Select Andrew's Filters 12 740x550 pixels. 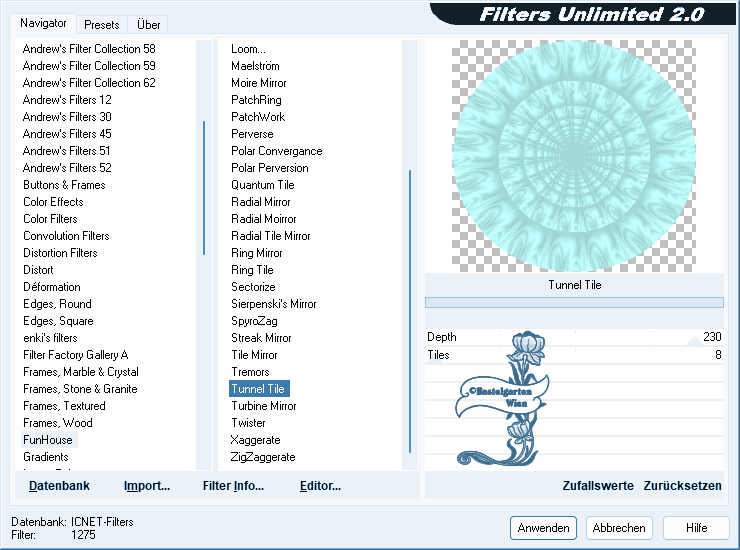[x=67, y=100]
